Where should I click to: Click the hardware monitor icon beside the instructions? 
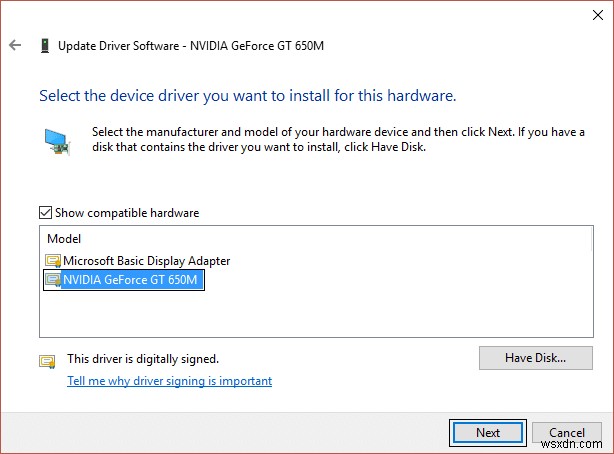click(x=59, y=140)
